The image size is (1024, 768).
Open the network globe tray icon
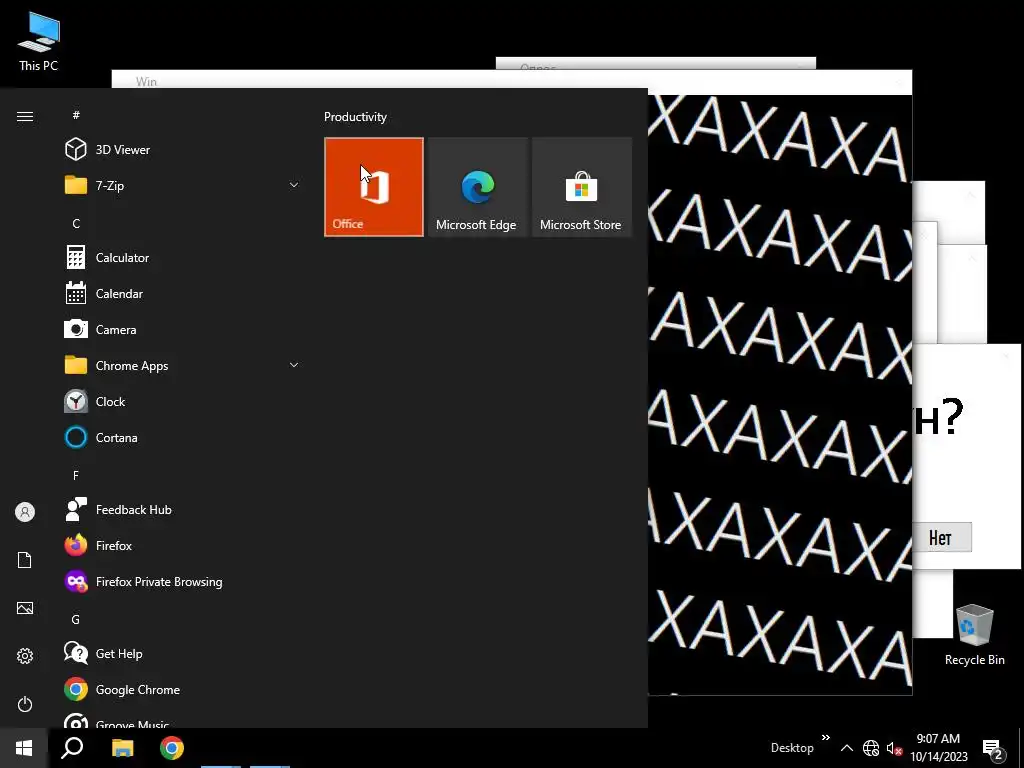click(x=871, y=748)
